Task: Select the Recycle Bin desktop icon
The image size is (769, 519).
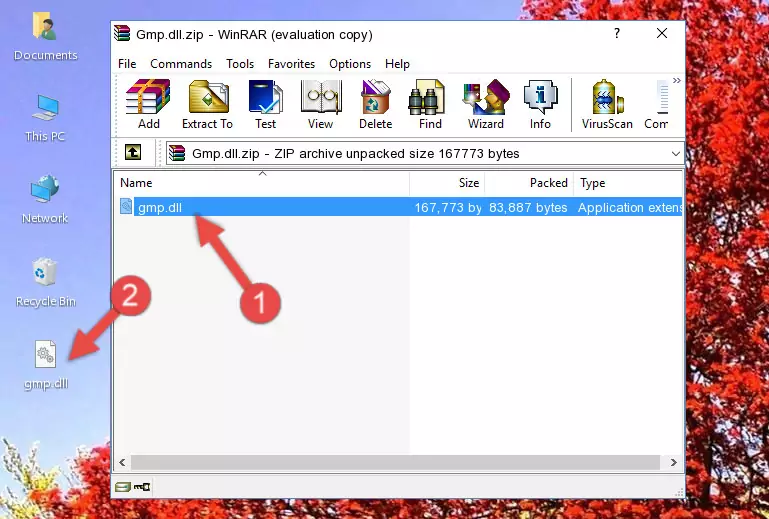Action: [46, 282]
